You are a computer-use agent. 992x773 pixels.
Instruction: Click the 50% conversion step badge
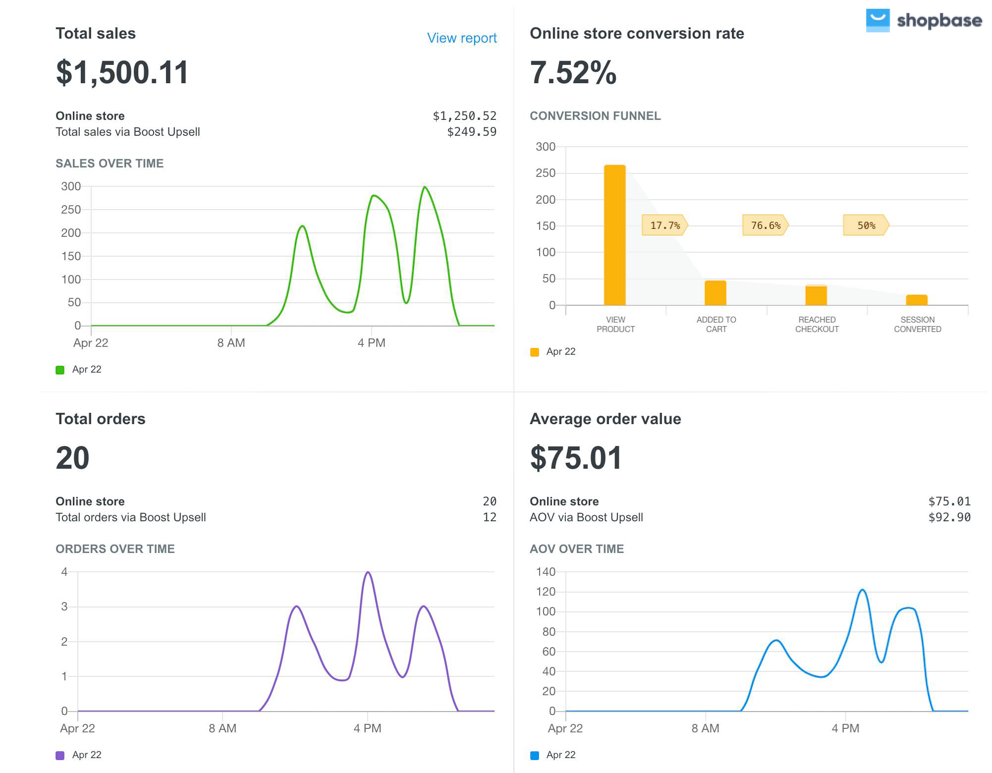[866, 226]
